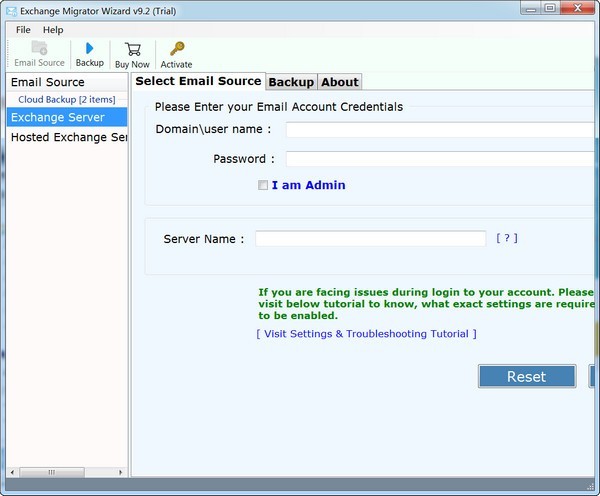Click the Email Source panel header
Image resolution: width=600 pixels, height=496 pixels.
pyautogui.click(x=48, y=82)
